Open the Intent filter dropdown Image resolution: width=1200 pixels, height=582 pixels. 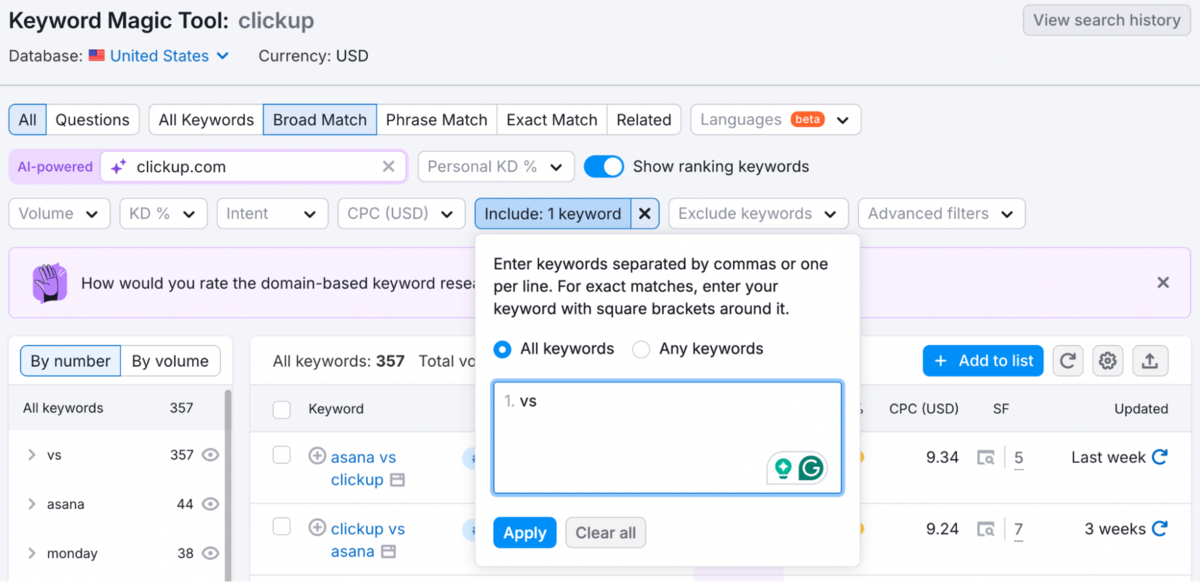272,213
